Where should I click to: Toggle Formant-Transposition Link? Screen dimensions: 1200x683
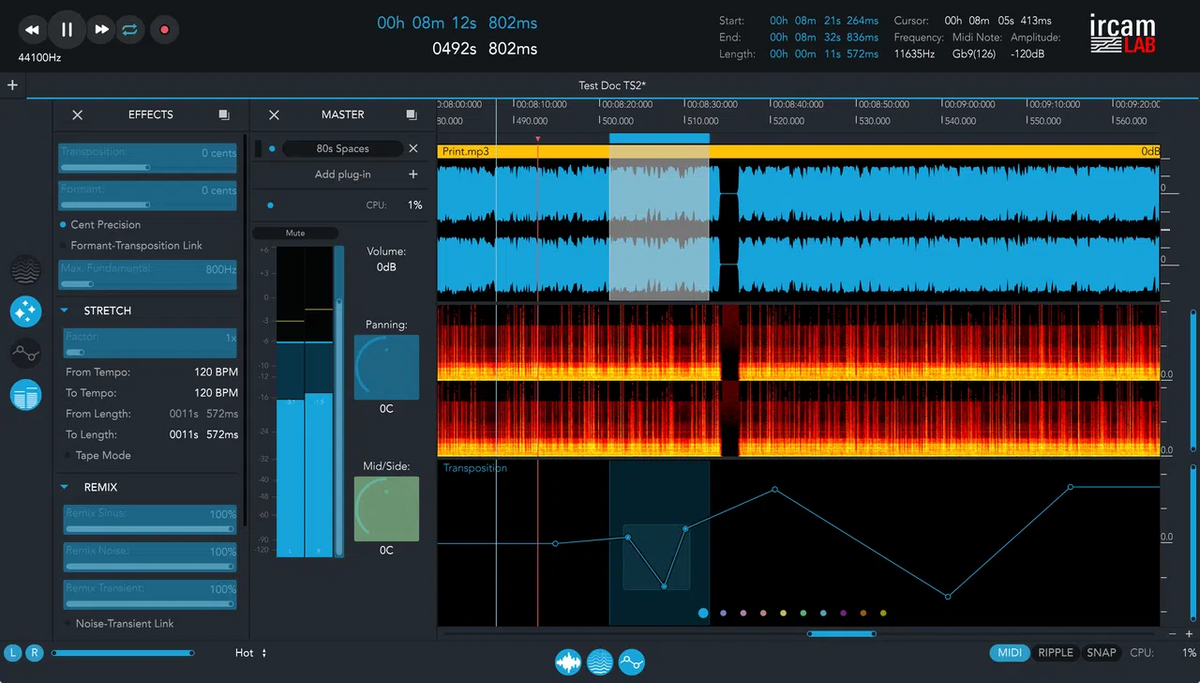point(62,245)
